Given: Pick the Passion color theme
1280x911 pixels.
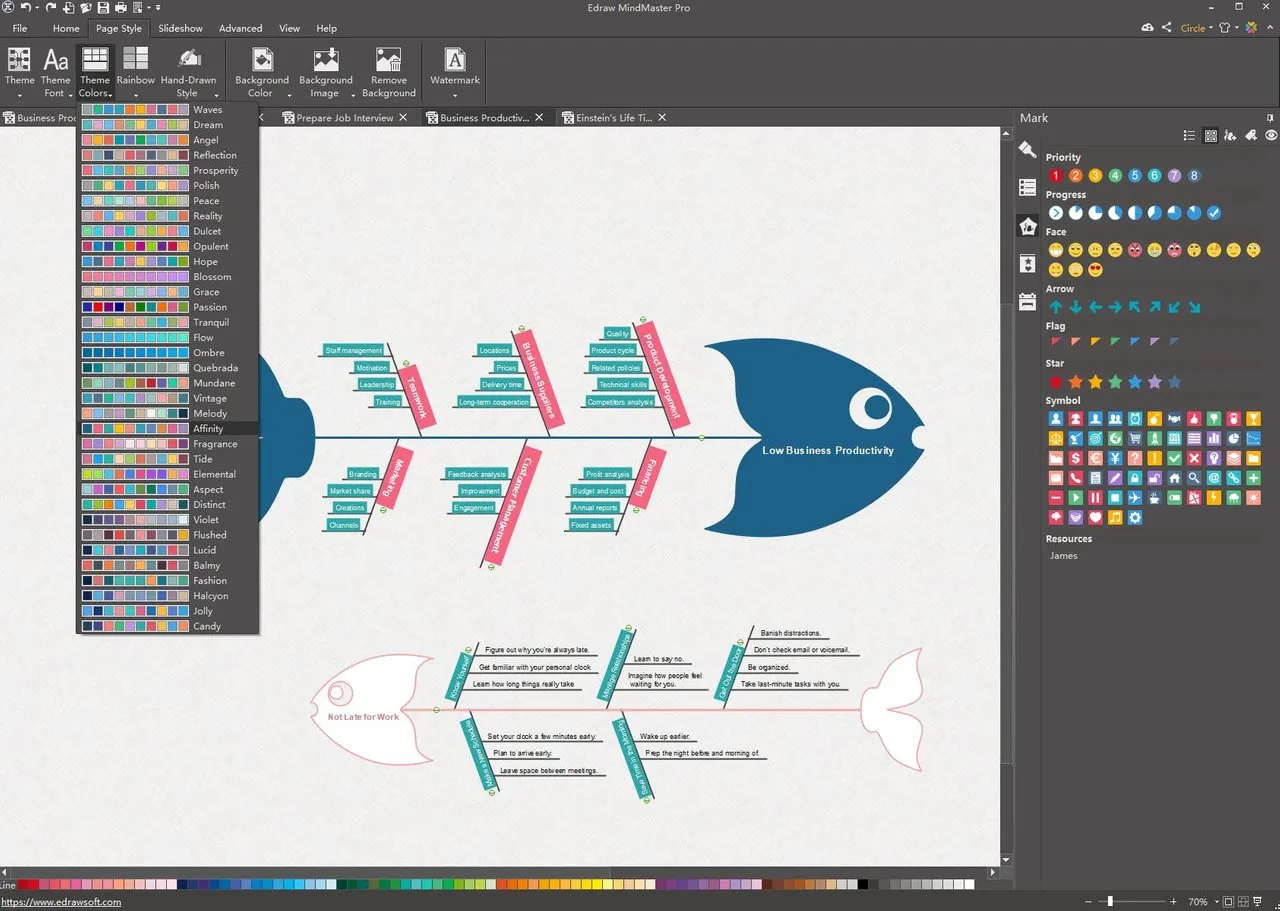Looking at the screenshot, I should [x=168, y=307].
